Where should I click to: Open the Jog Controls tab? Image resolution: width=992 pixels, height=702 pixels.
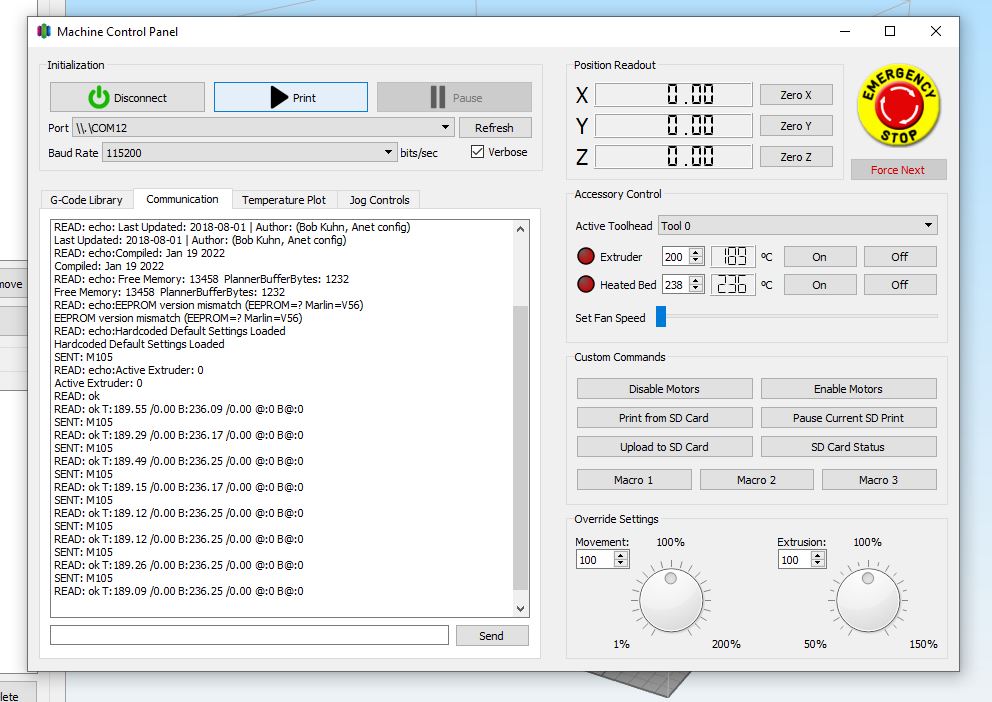click(379, 200)
